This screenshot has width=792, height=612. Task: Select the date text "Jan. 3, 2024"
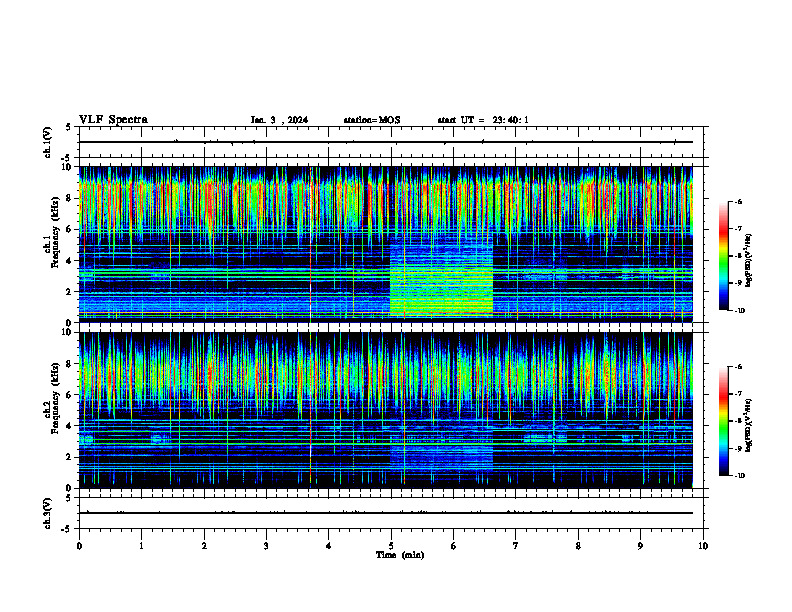pyautogui.click(x=279, y=120)
